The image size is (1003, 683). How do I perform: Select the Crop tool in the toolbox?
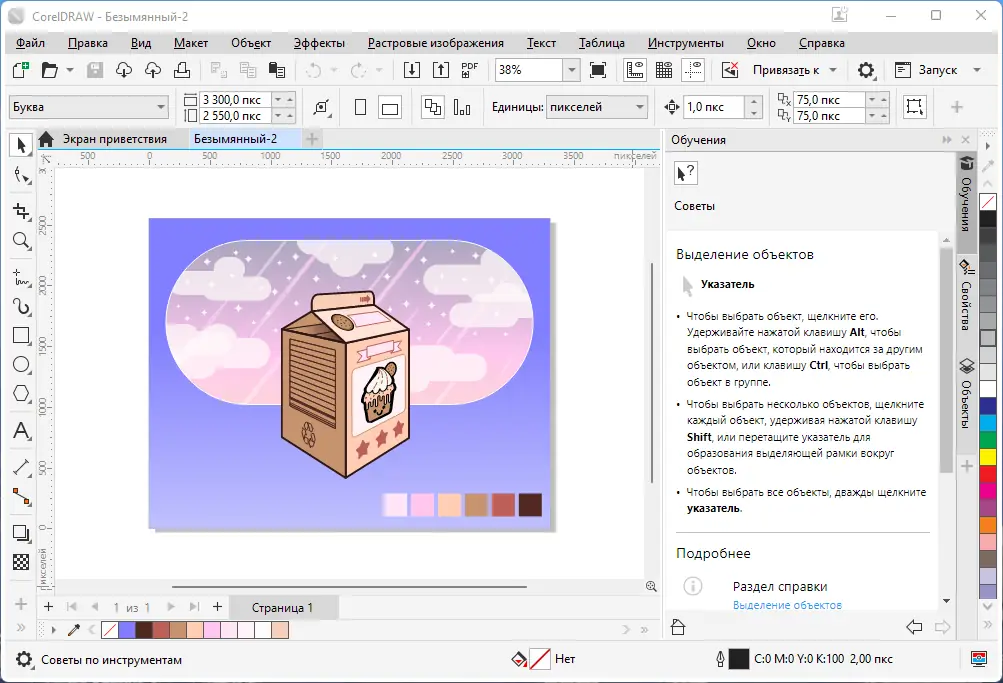point(21,211)
